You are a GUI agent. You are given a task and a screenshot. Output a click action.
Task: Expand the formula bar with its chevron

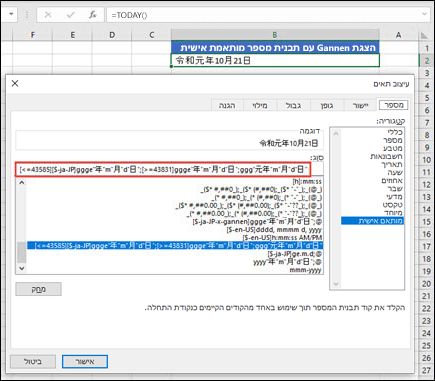425,14
